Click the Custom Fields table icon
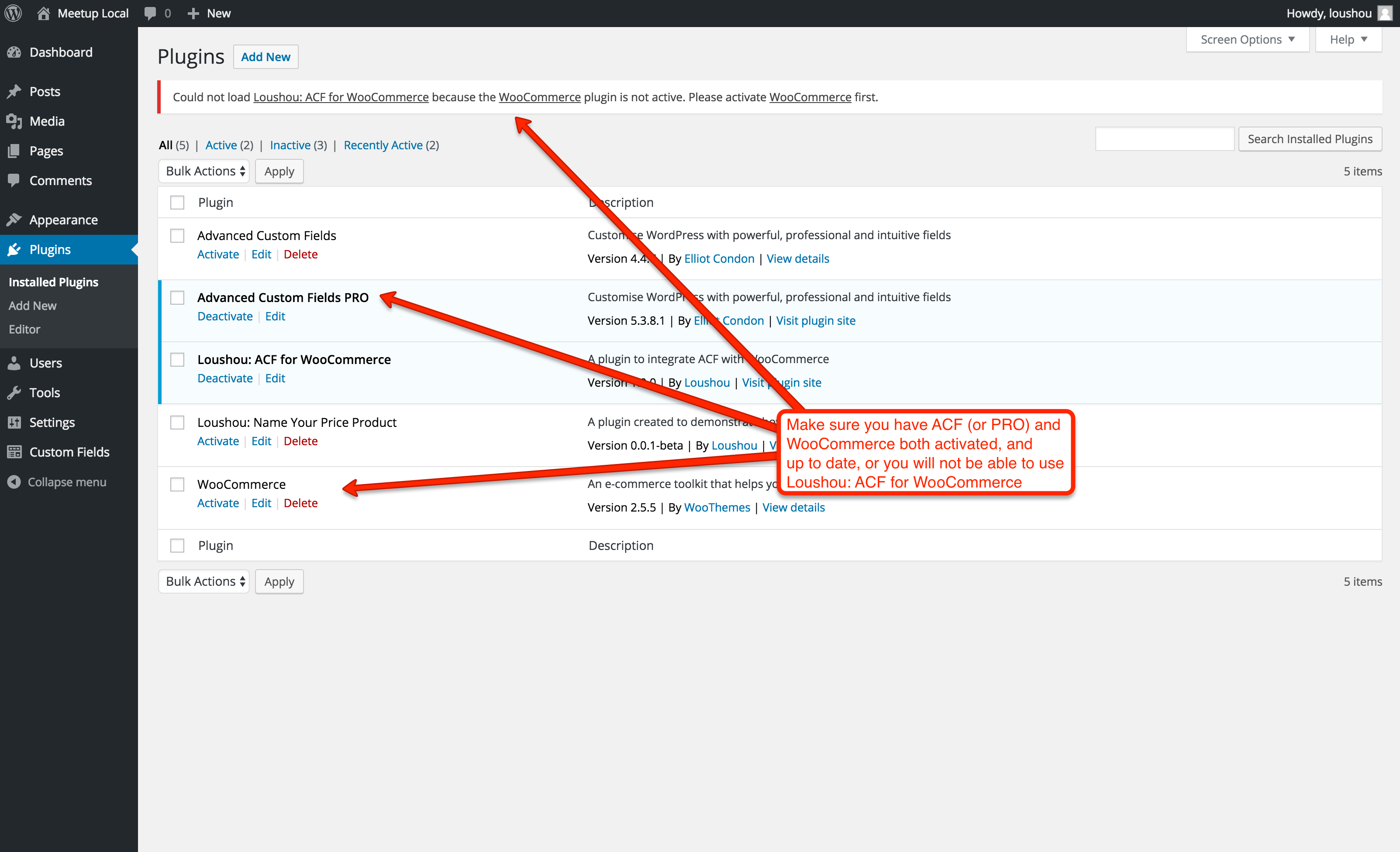 [14, 452]
